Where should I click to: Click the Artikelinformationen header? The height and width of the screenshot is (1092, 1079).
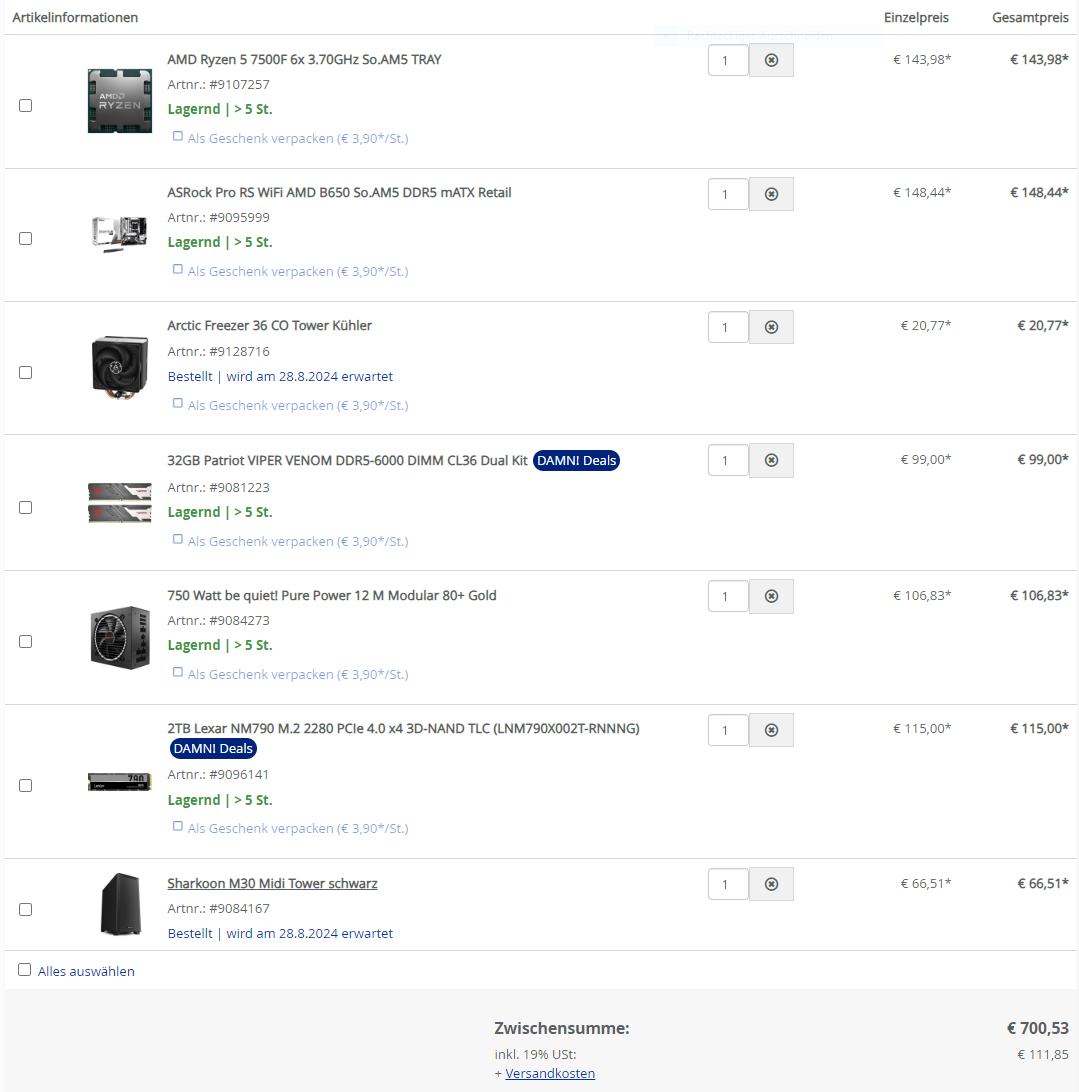[x=75, y=17]
